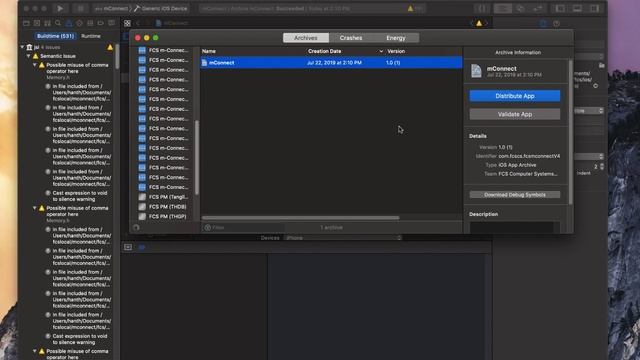The width and height of the screenshot is (640, 360).
Task: Collapse second Possible misuse of comma warning
Action: tap(35, 208)
